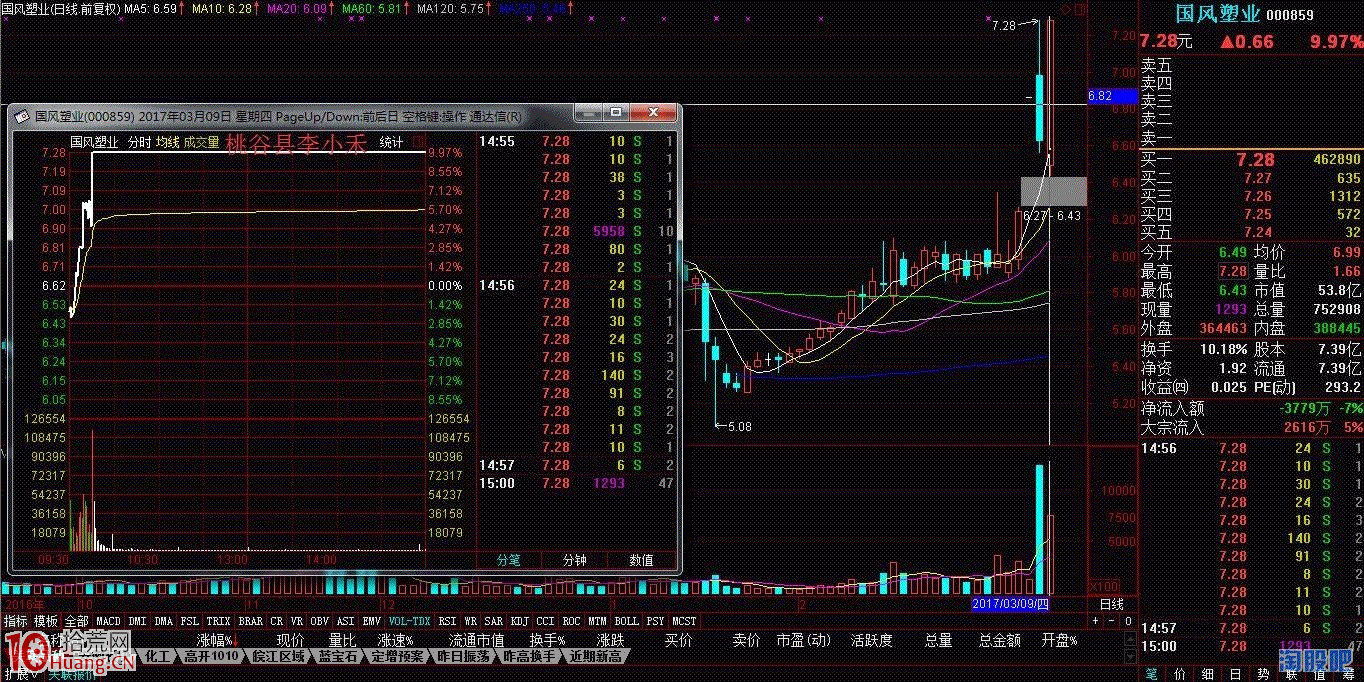Expand the 扩展 menu at bottom left
1364x682 pixels.
click(20, 675)
